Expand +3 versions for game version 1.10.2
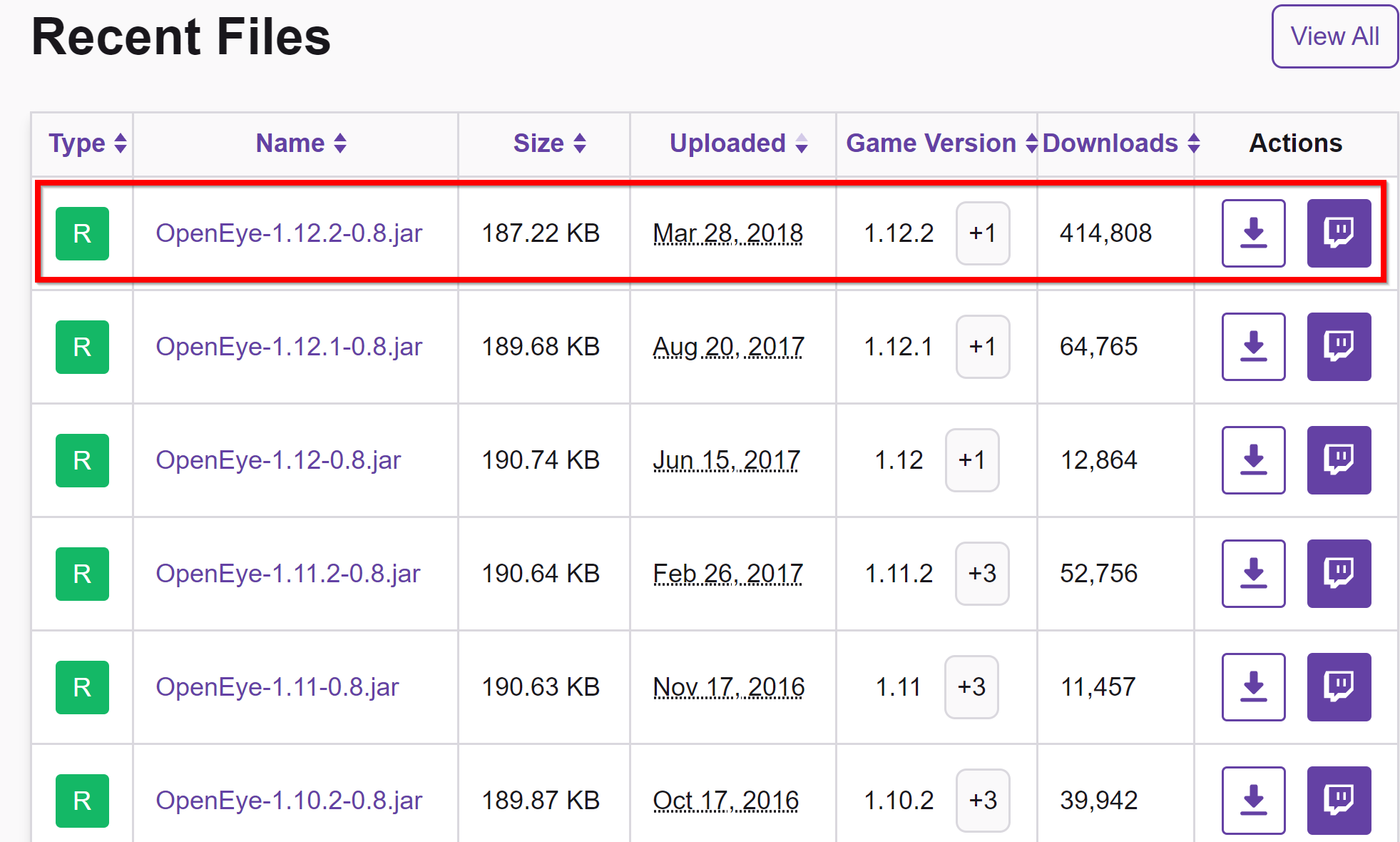Screen dimensions: 1400x842 click(x=983, y=801)
